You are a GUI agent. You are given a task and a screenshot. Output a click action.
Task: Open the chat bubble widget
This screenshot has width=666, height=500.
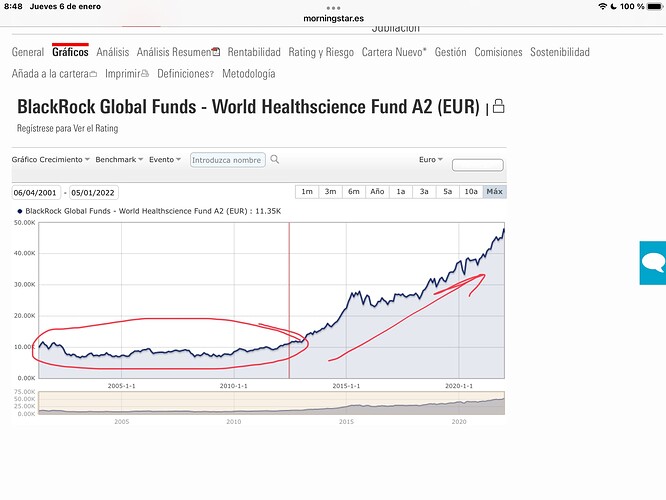(653, 263)
